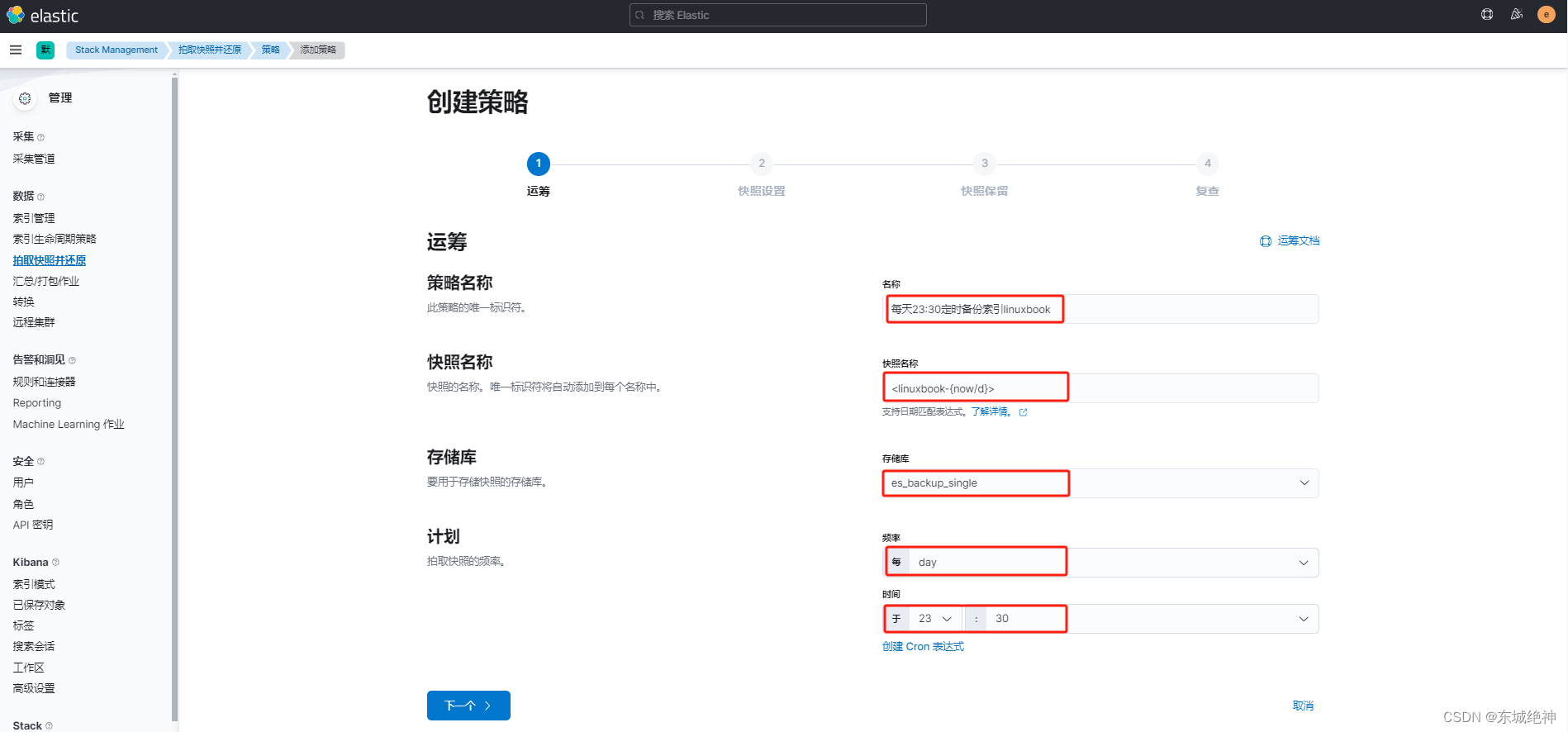The height and width of the screenshot is (732, 1568).
Task: Click search icon in Elastic search bar
Action: click(x=639, y=15)
